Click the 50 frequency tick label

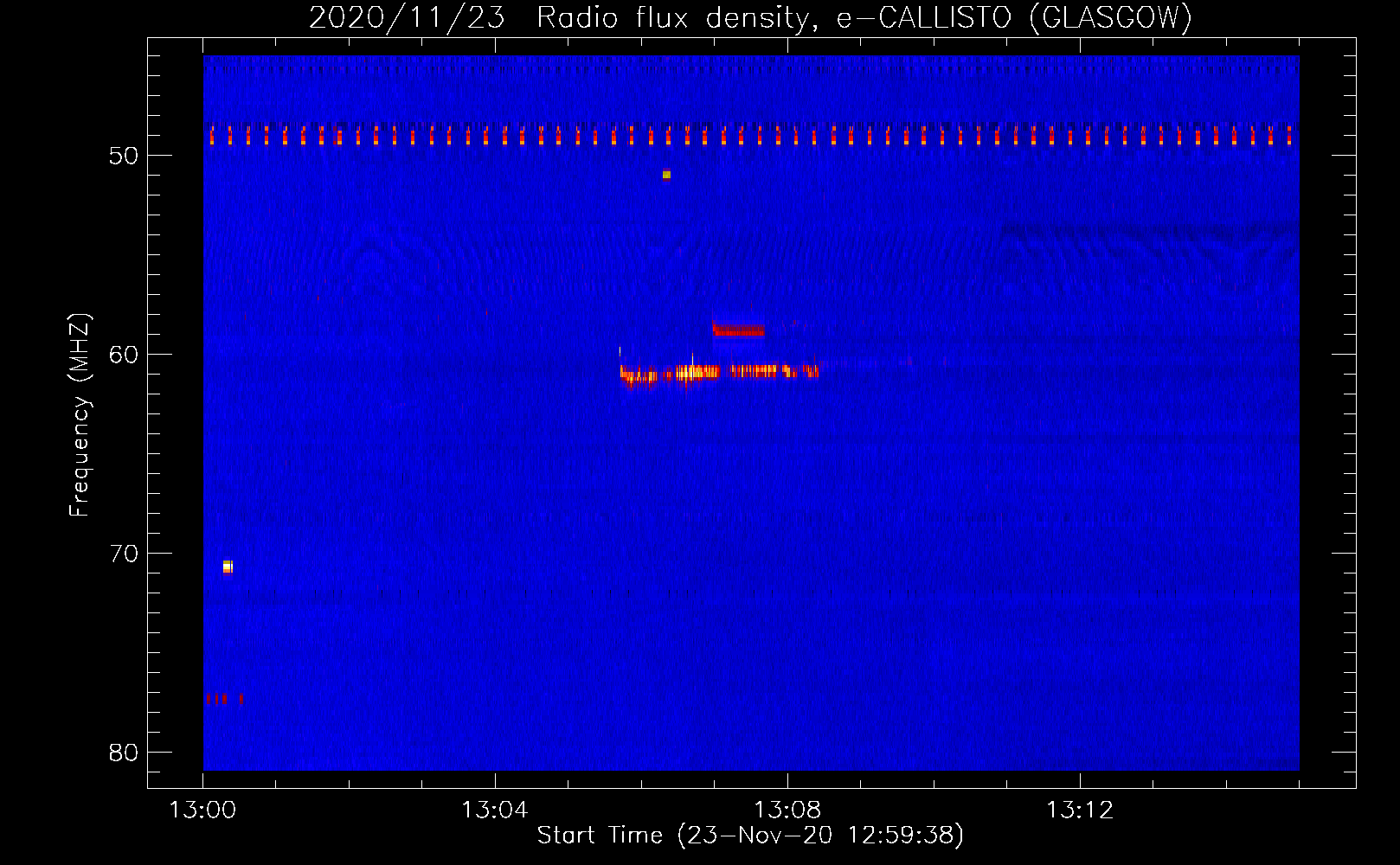[124, 156]
